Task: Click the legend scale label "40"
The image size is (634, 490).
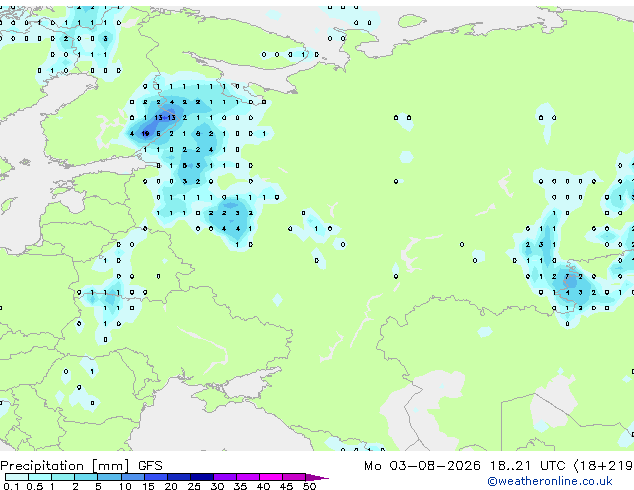Action: point(263,486)
